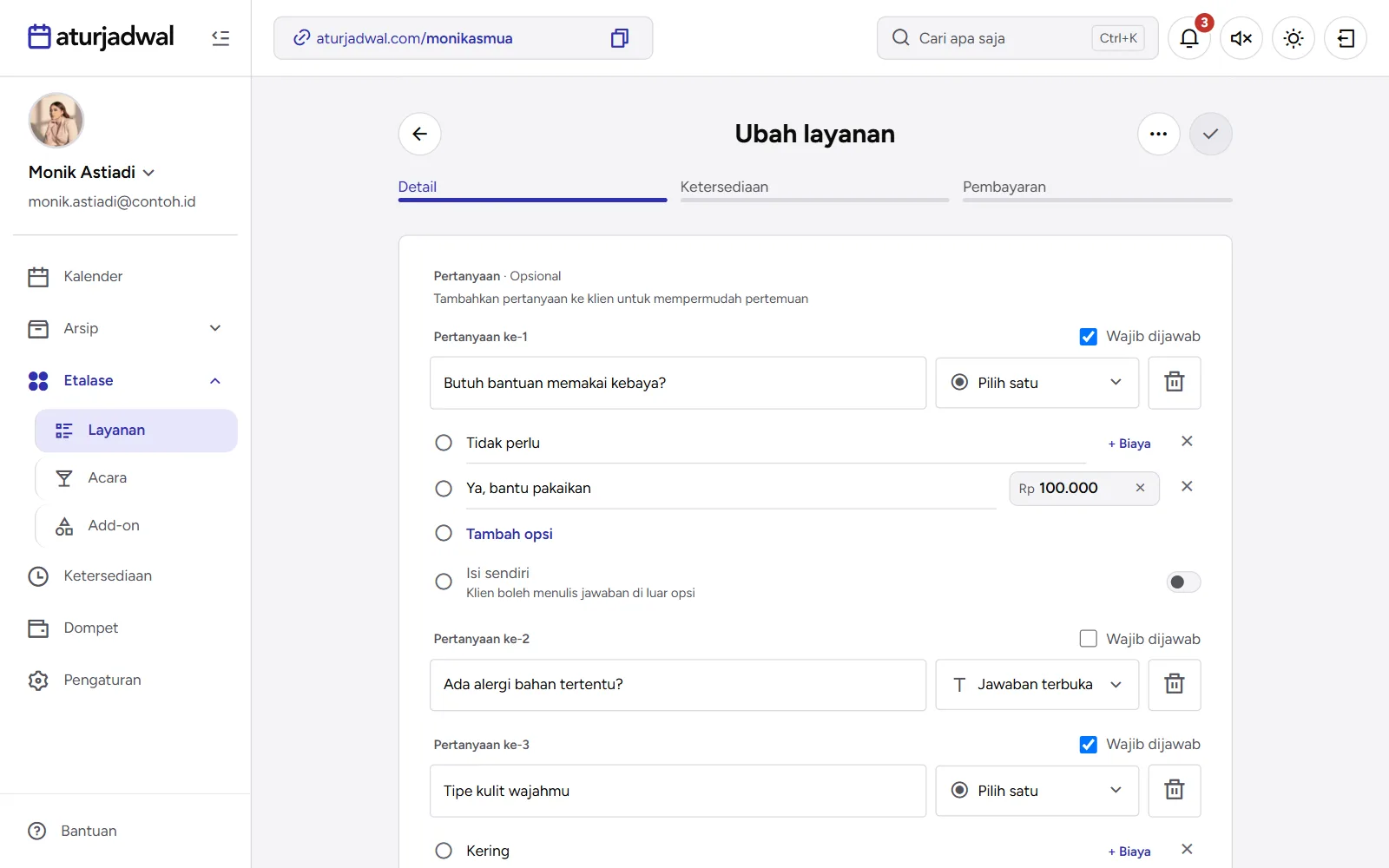This screenshot has width=1389, height=868.
Task: Delete Pertanyaan ke-3 with trash icon
Action: click(1175, 791)
